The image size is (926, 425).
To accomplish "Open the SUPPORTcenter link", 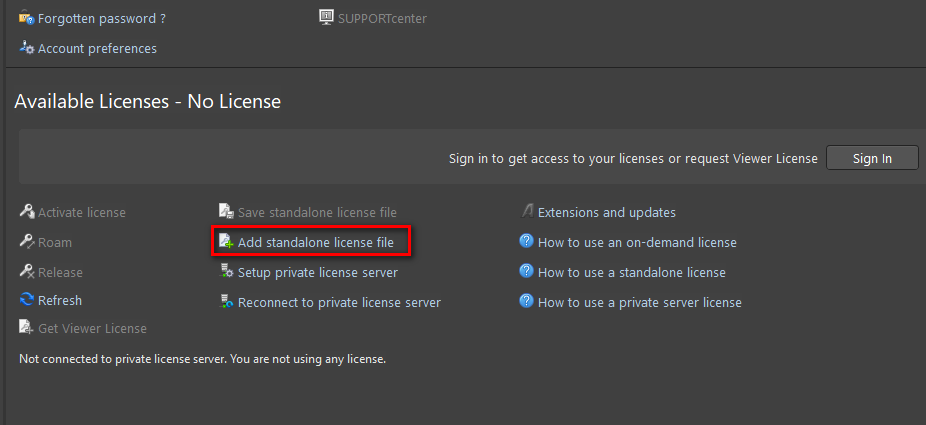I will click(x=384, y=18).
